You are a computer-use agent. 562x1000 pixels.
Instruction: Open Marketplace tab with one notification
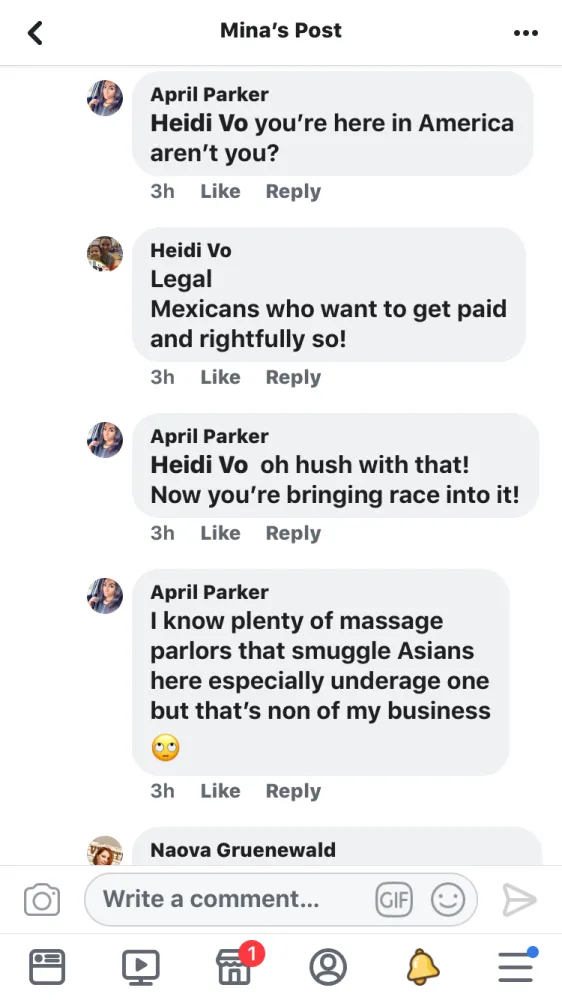click(236, 965)
